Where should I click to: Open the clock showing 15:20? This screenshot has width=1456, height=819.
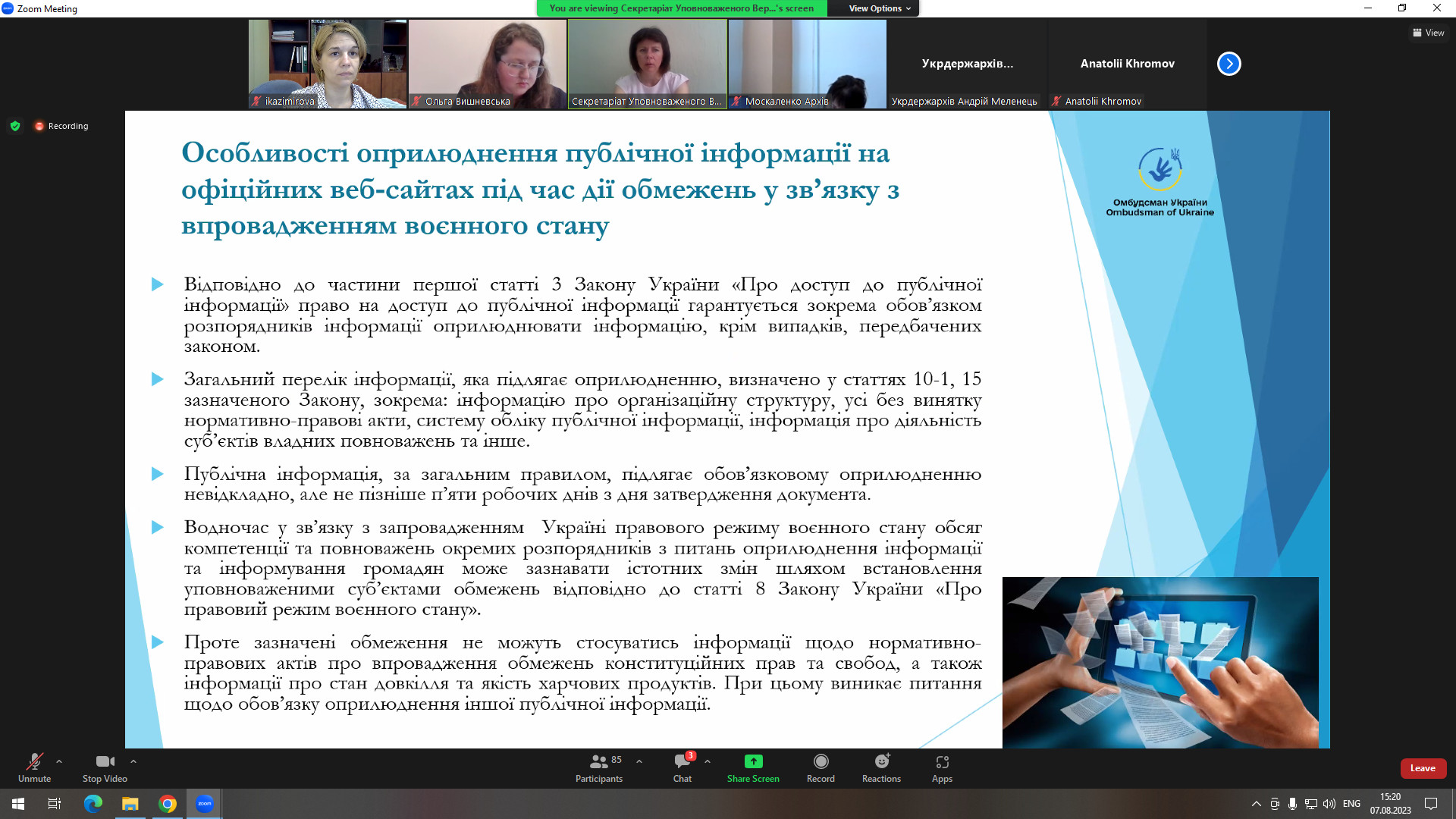(x=1390, y=804)
